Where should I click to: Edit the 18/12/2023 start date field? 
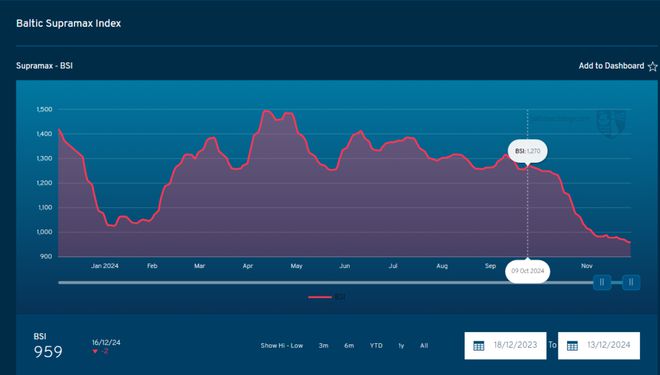point(505,346)
